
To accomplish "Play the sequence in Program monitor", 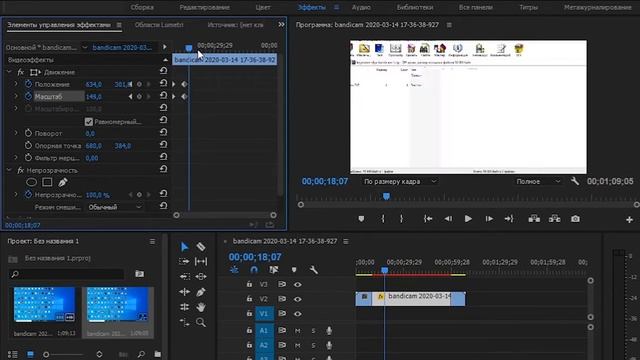I will point(468,219).
